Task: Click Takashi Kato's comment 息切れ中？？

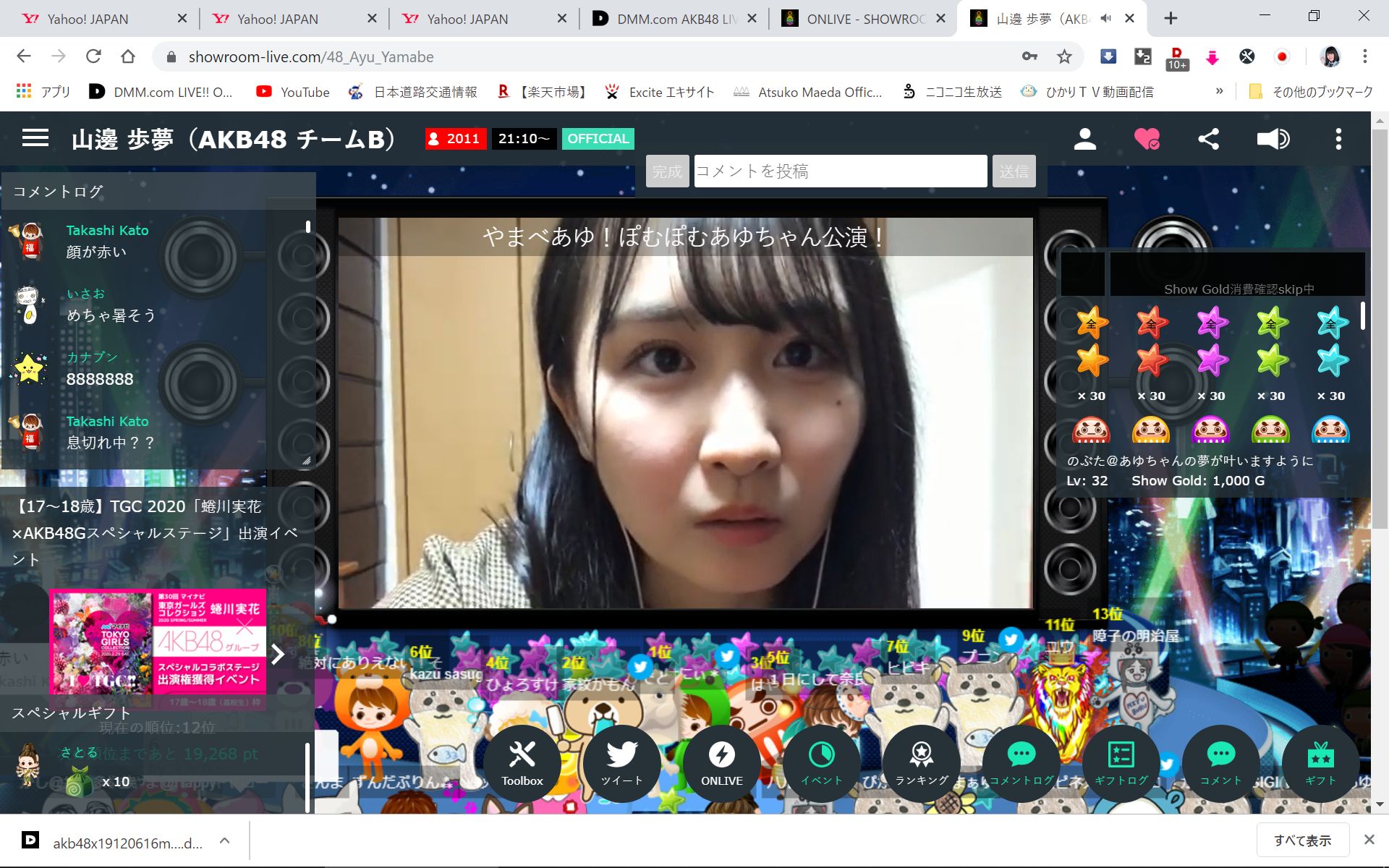Action: [111, 442]
